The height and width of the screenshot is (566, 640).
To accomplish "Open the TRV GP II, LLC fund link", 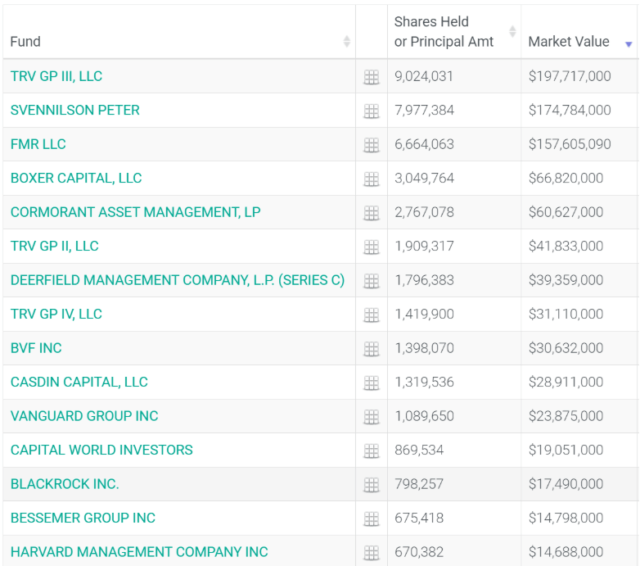I will point(54,246).
